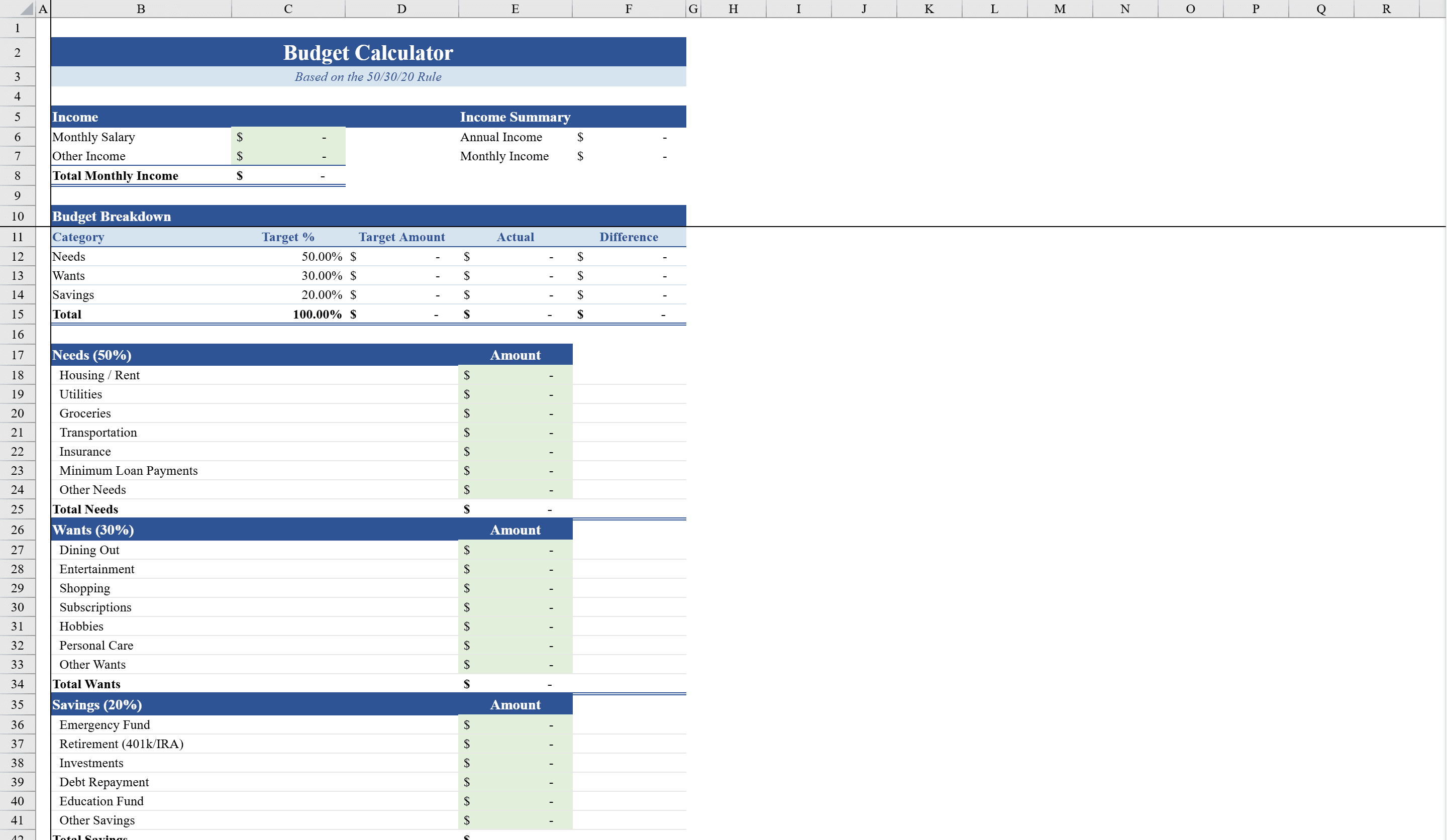Click the Annual Income value cell
Viewport: 1447px width, 840px height.
coord(629,137)
